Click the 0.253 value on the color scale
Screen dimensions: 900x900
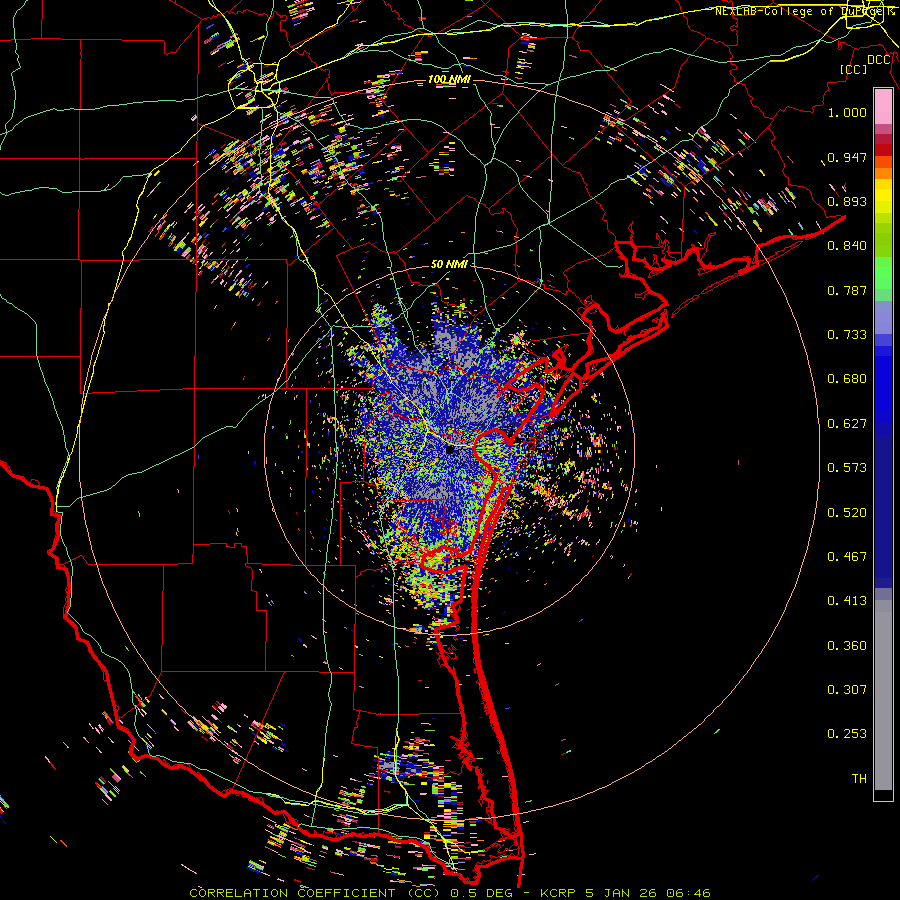click(847, 734)
